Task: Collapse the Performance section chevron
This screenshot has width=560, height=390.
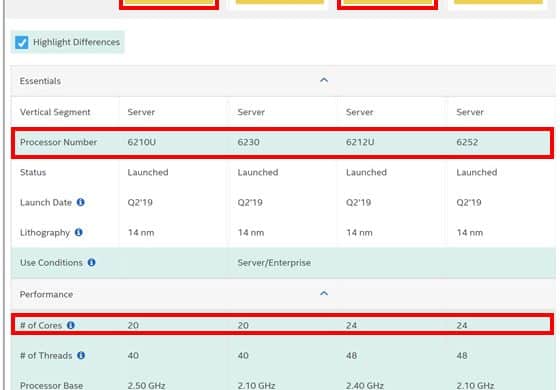Action: click(324, 294)
